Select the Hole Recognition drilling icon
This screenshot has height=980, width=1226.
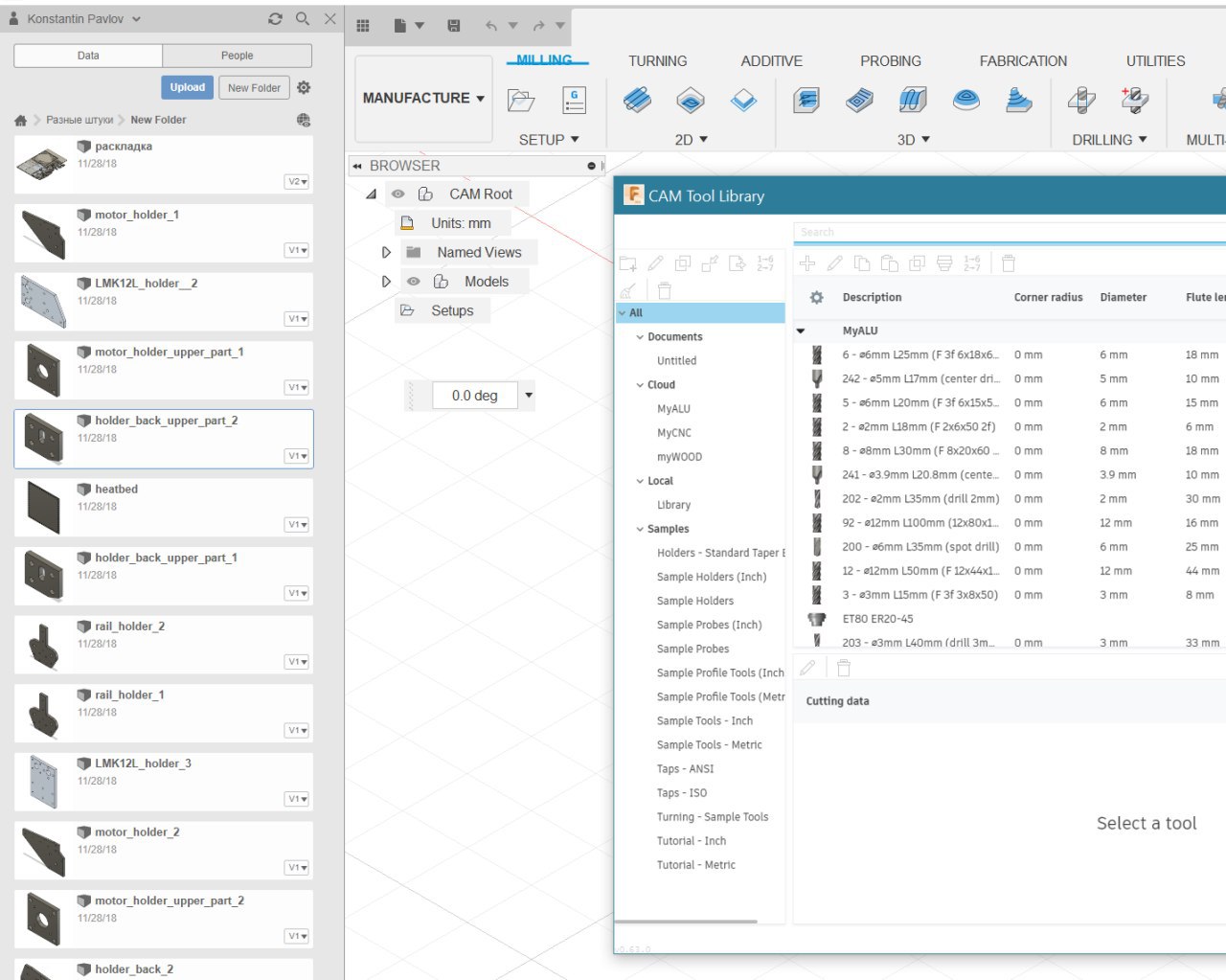(x=1135, y=100)
